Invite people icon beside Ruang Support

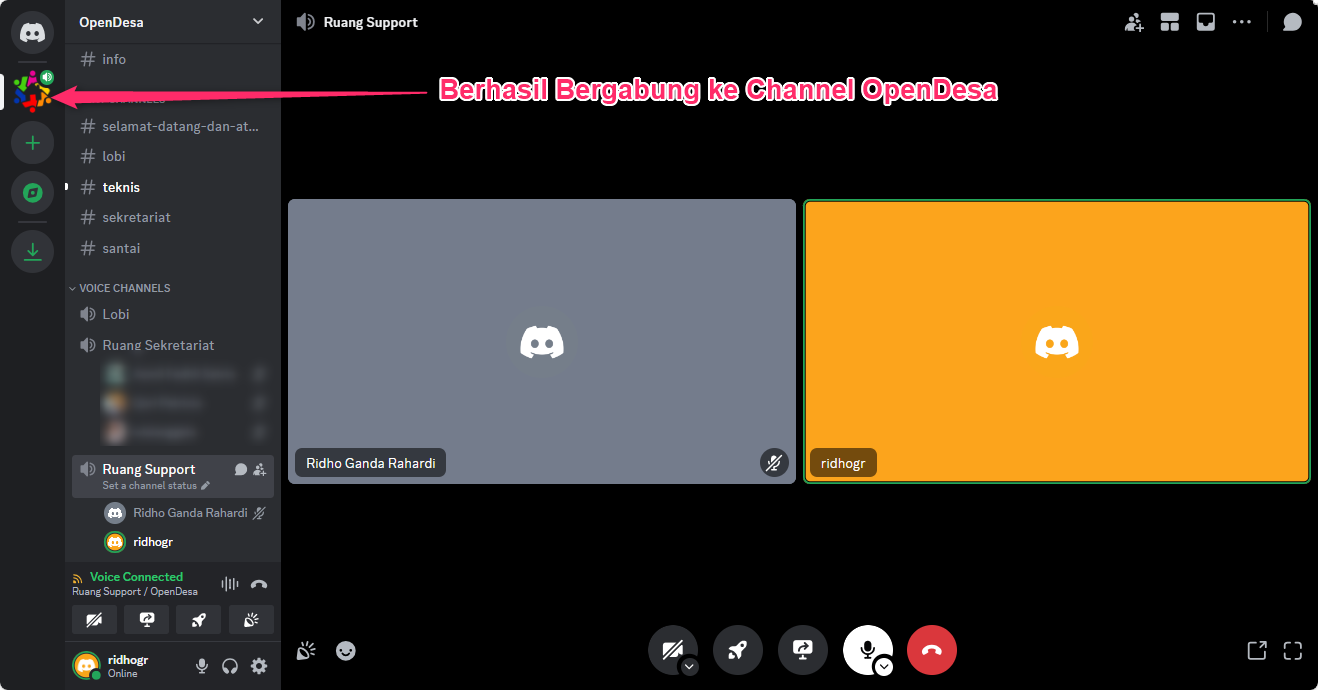260,469
